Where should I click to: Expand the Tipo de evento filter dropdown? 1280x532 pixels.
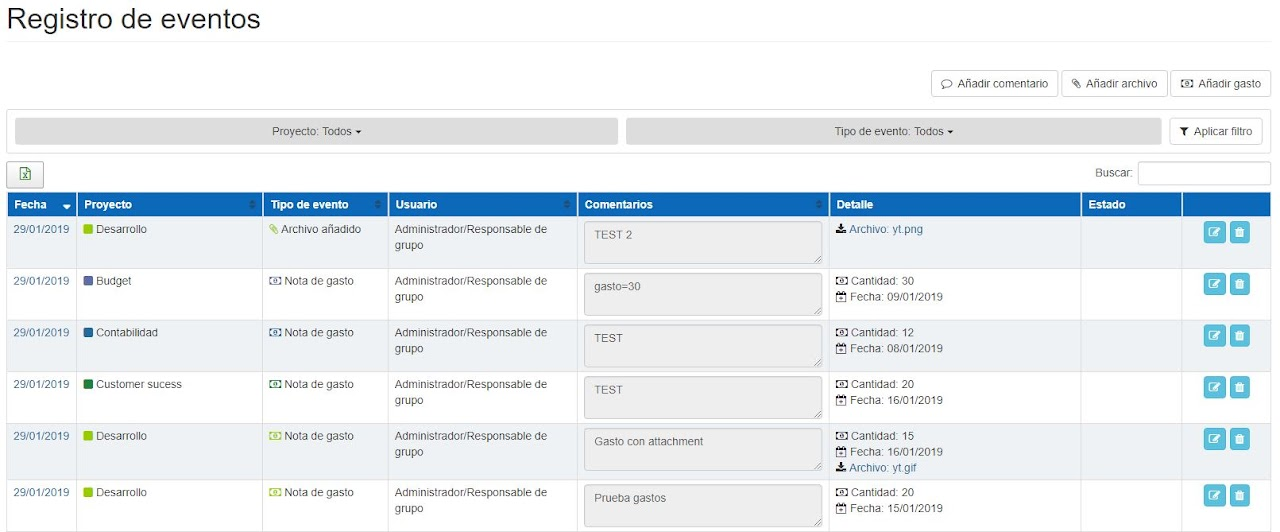pyautogui.click(x=893, y=131)
